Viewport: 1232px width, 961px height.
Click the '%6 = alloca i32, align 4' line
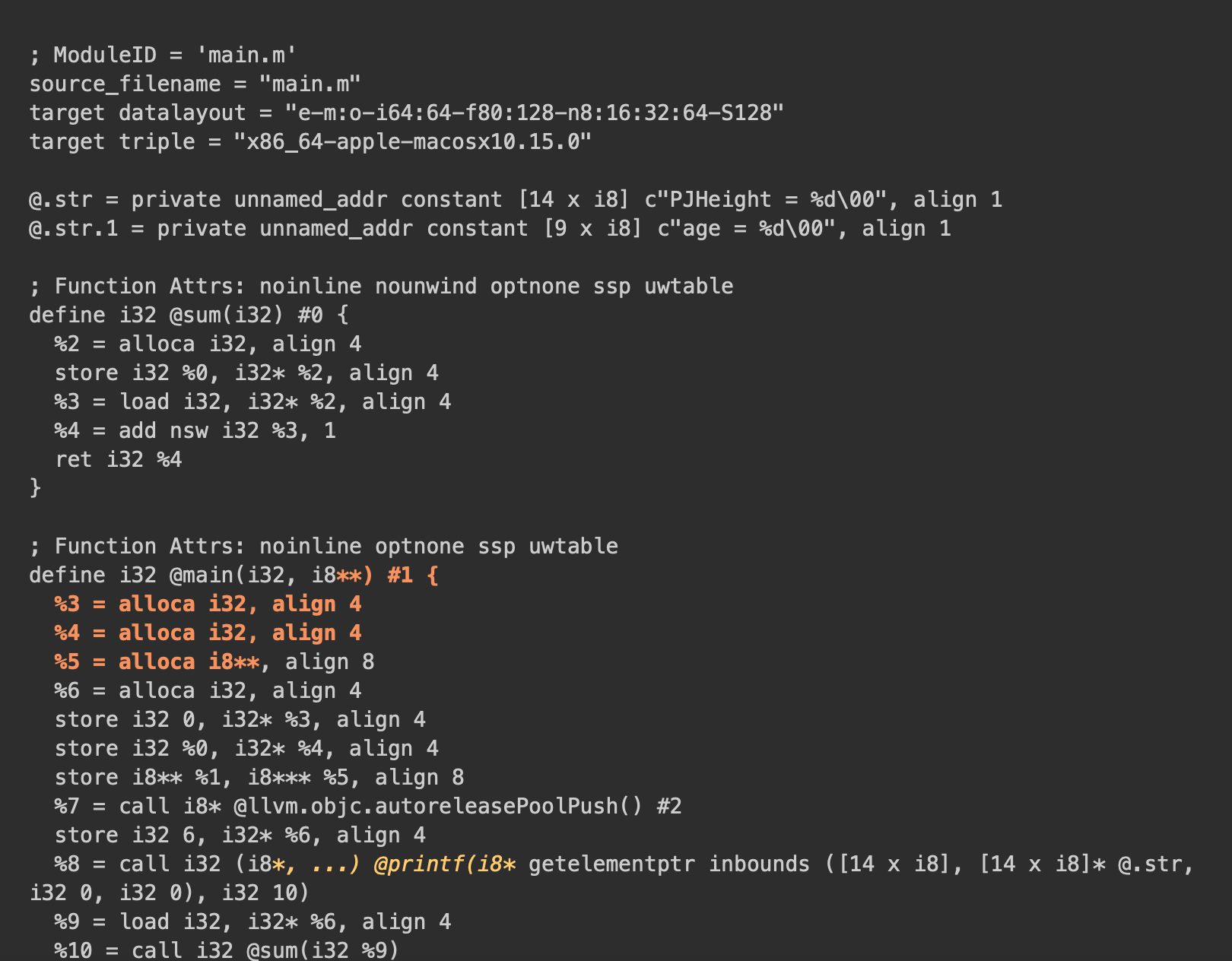click(x=208, y=690)
